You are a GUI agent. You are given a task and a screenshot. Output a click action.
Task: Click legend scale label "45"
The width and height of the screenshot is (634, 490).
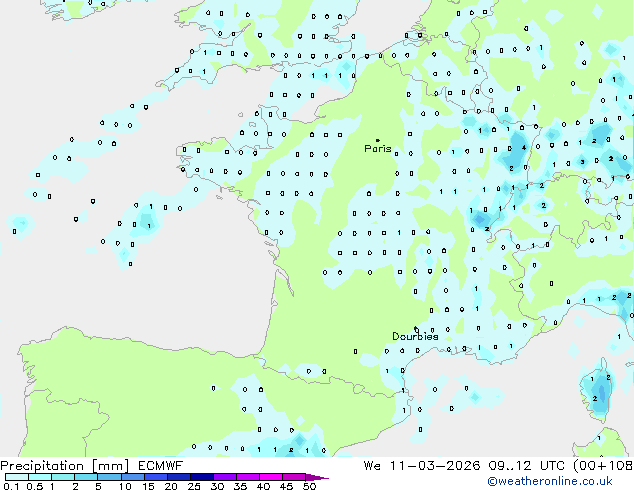click(286, 486)
